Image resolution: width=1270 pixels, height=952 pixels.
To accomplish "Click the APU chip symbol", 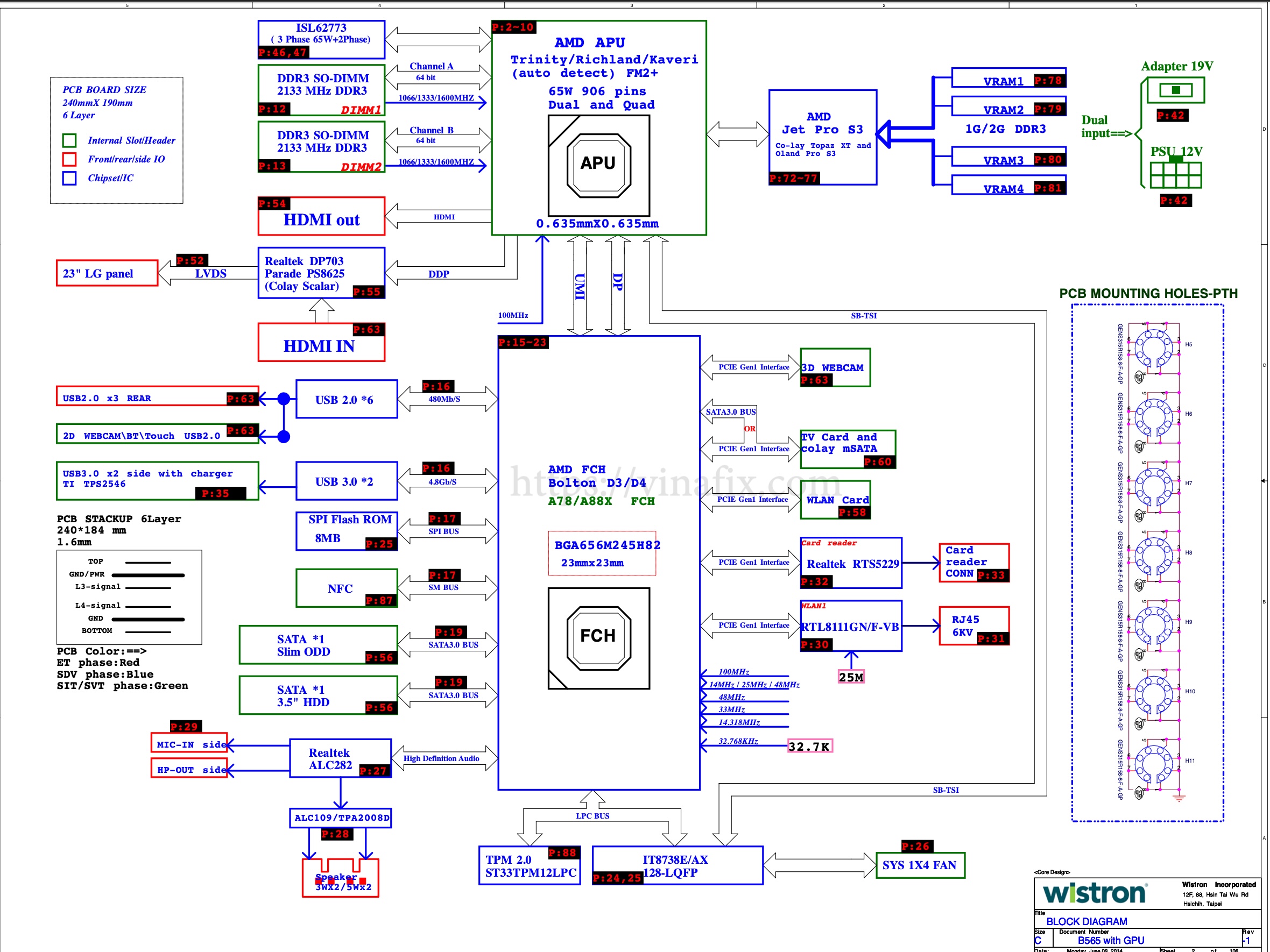I will click(598, 165).
